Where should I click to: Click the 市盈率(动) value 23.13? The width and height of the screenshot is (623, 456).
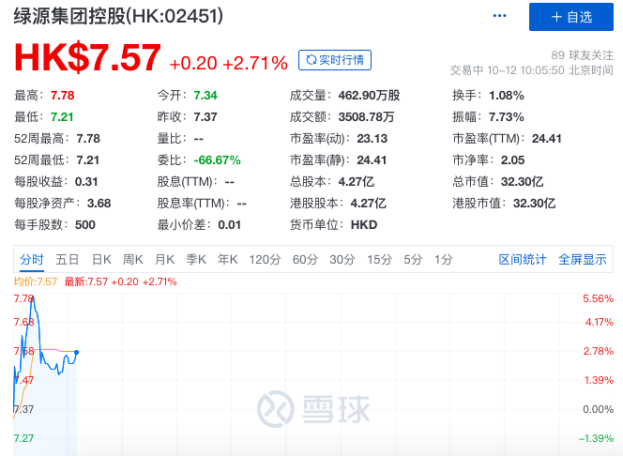point(372,139)
